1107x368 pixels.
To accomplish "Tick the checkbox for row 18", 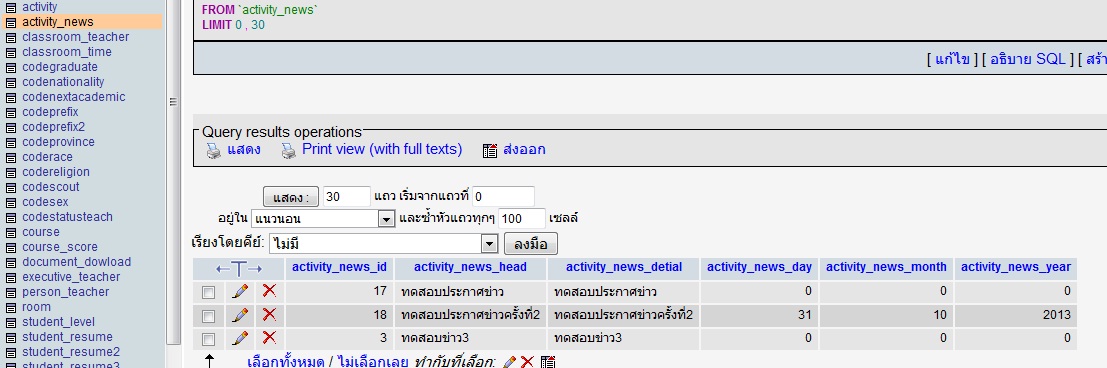I will tap(208, 315).
